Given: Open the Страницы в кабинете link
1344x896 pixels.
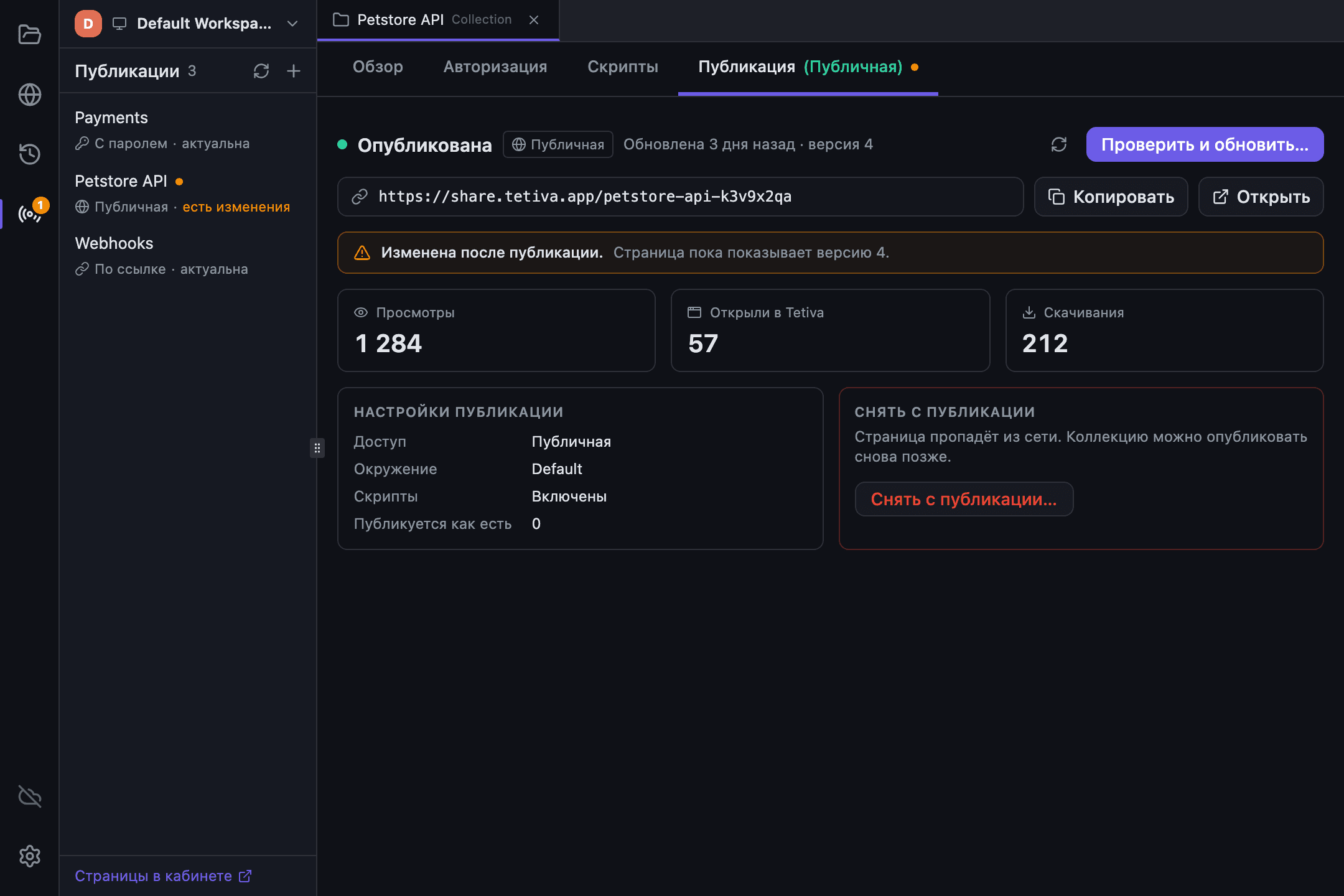Looking at the screenshot, I should [x=163, y=876].
